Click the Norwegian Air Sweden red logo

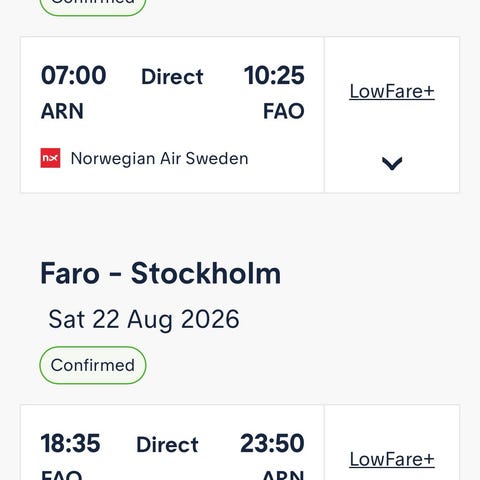point(50,158)
